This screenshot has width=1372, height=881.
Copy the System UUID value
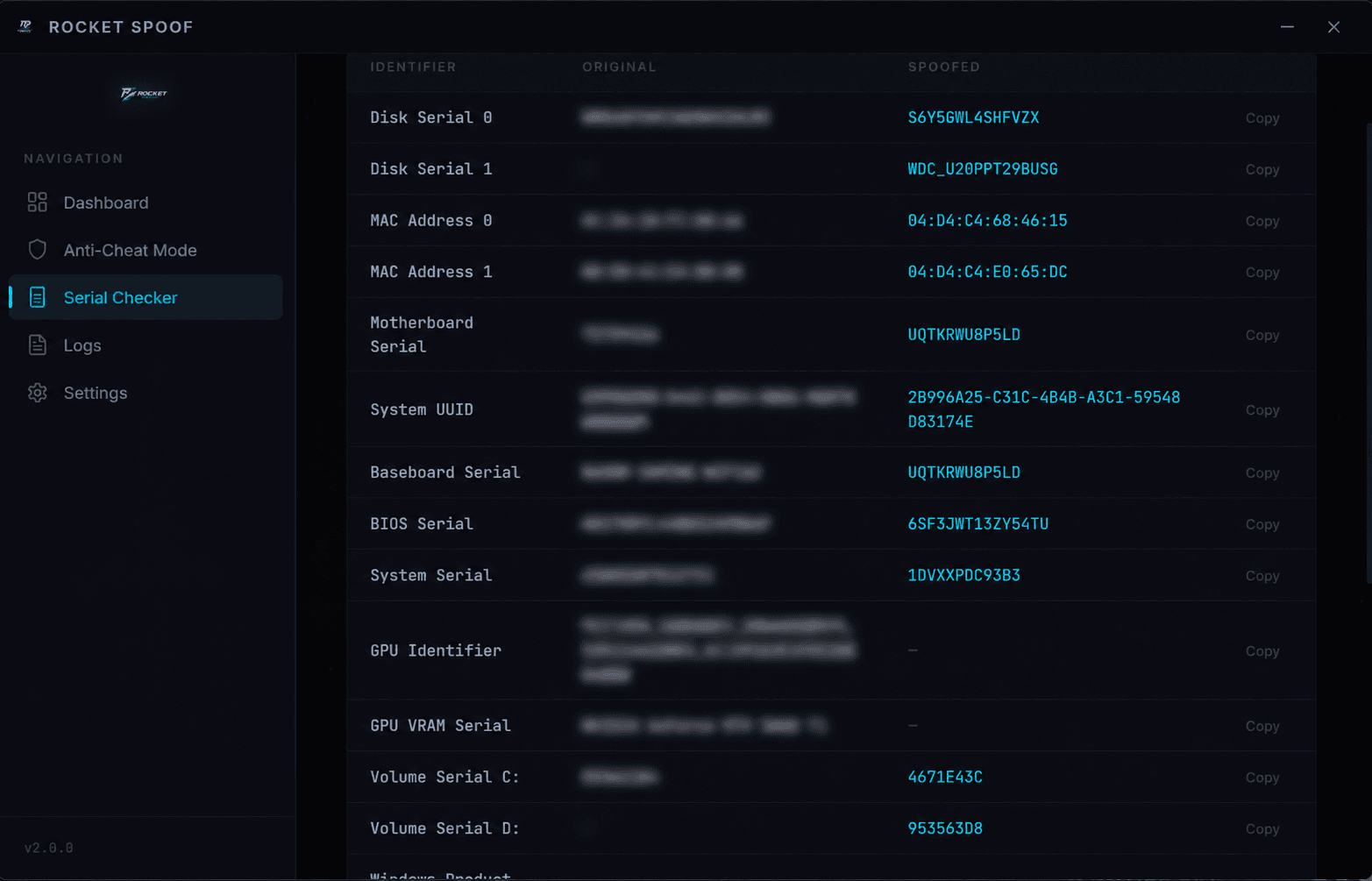click(1262, 410)
